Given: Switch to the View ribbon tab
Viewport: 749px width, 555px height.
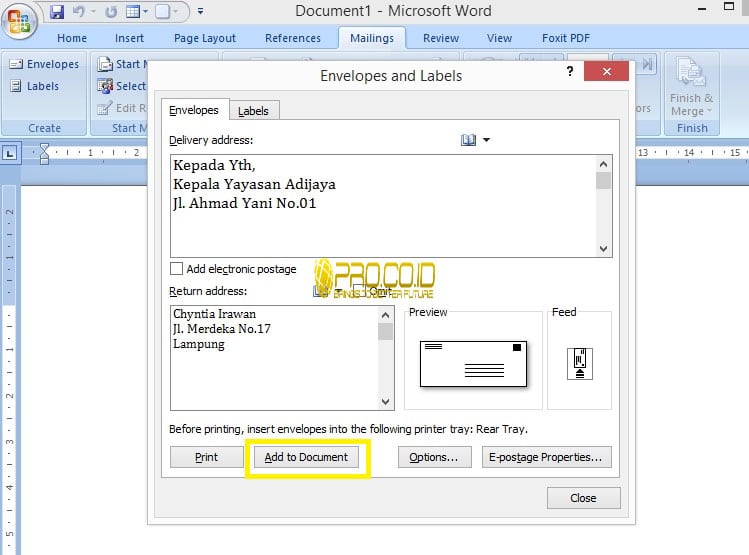Looking at the screenshot, I should 500,38.
